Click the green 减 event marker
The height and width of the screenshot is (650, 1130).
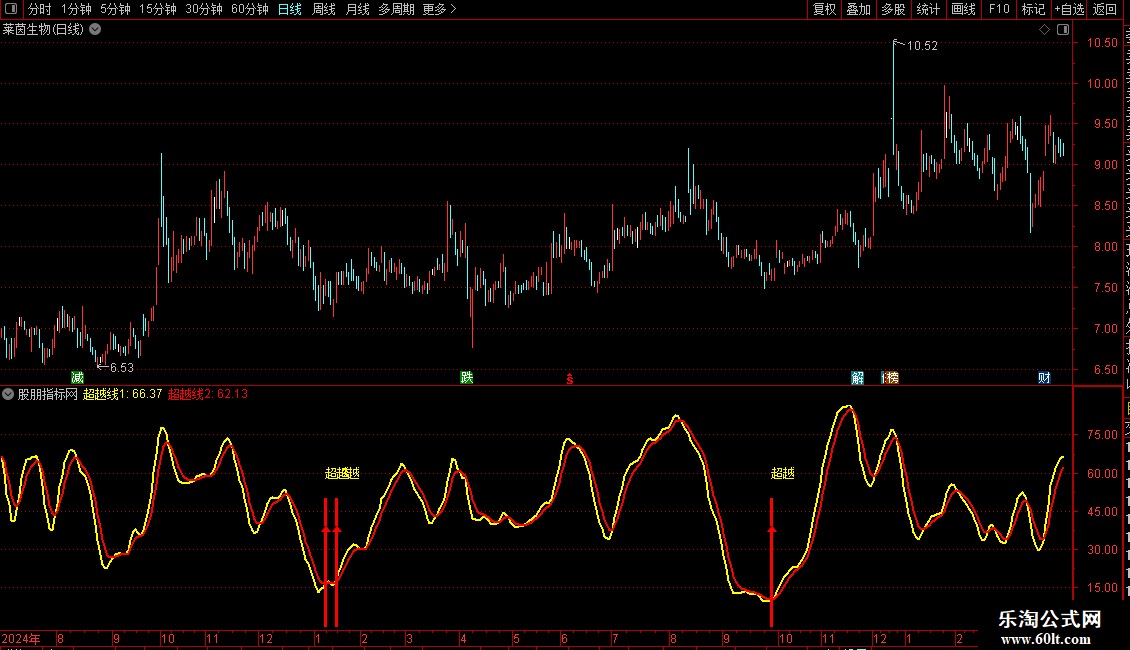pos(78,378)
